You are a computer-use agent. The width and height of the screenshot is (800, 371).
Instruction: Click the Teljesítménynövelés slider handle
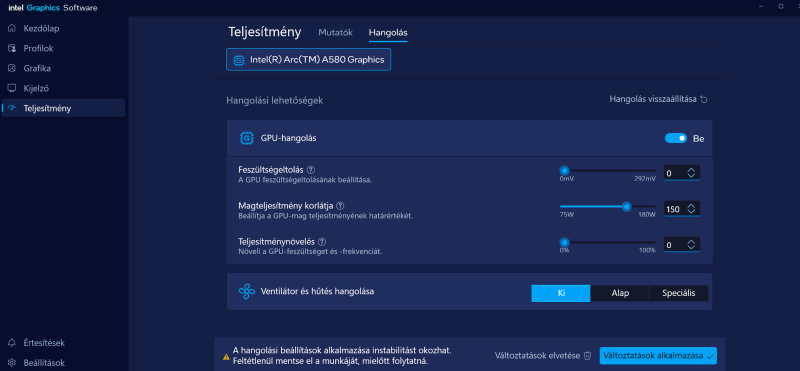564,242
